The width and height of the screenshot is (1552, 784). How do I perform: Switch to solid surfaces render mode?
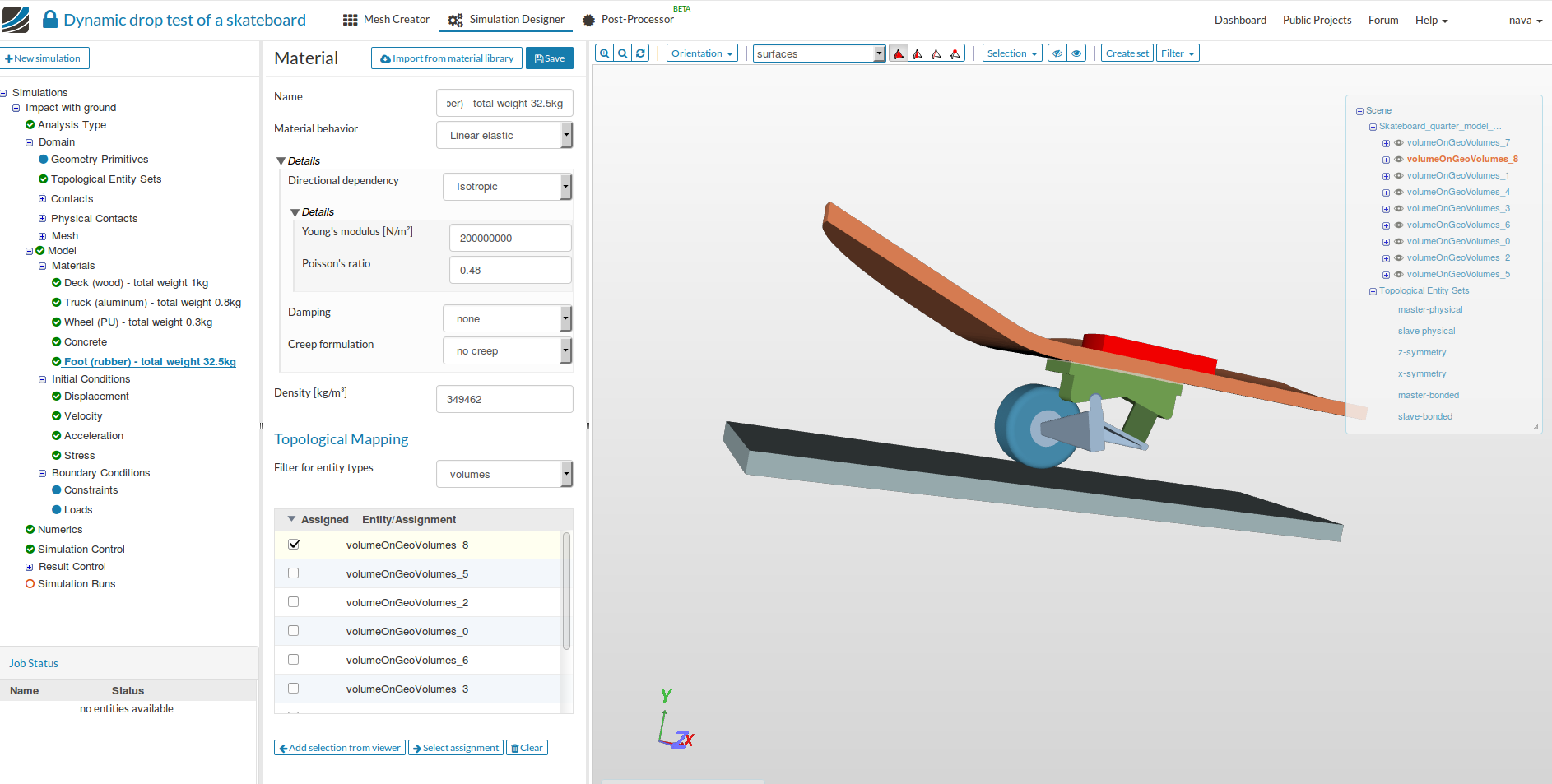pos(899,53)
